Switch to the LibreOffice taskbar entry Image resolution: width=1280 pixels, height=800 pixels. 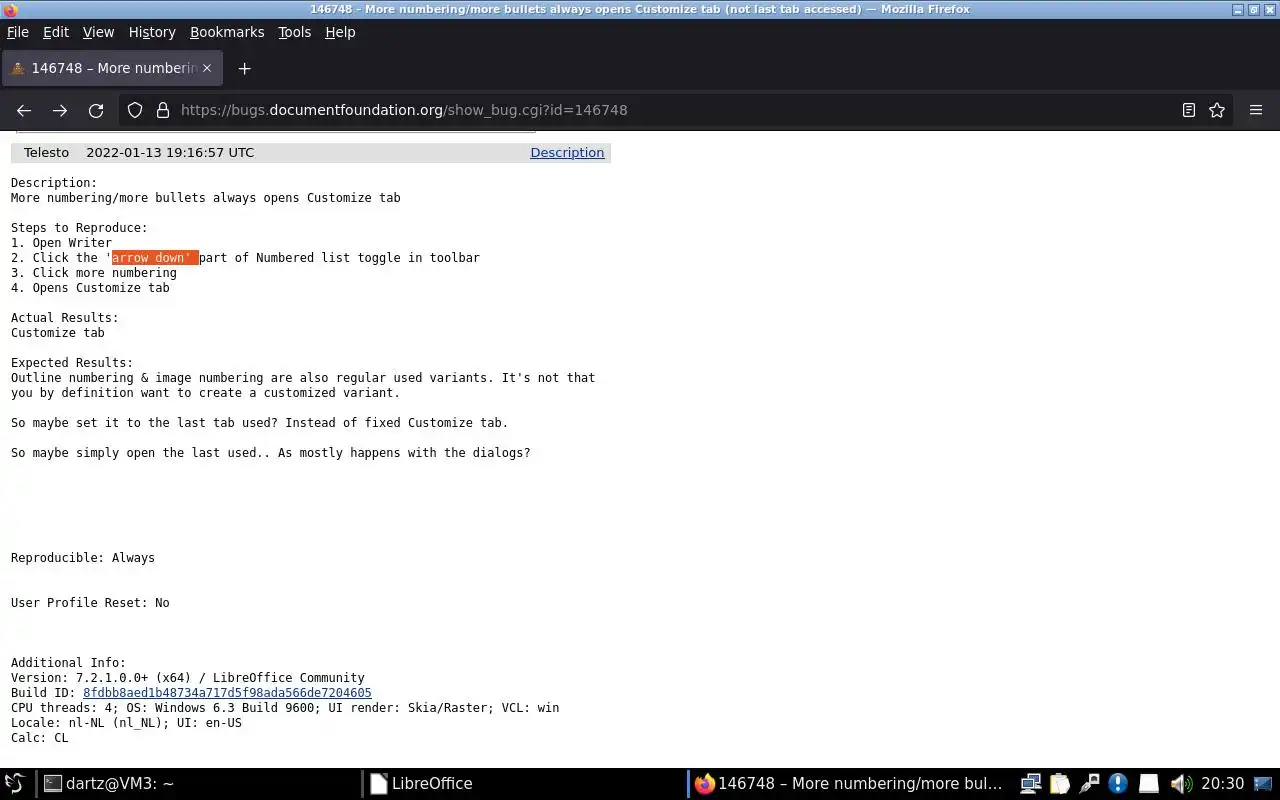click(x=524, y=784)
